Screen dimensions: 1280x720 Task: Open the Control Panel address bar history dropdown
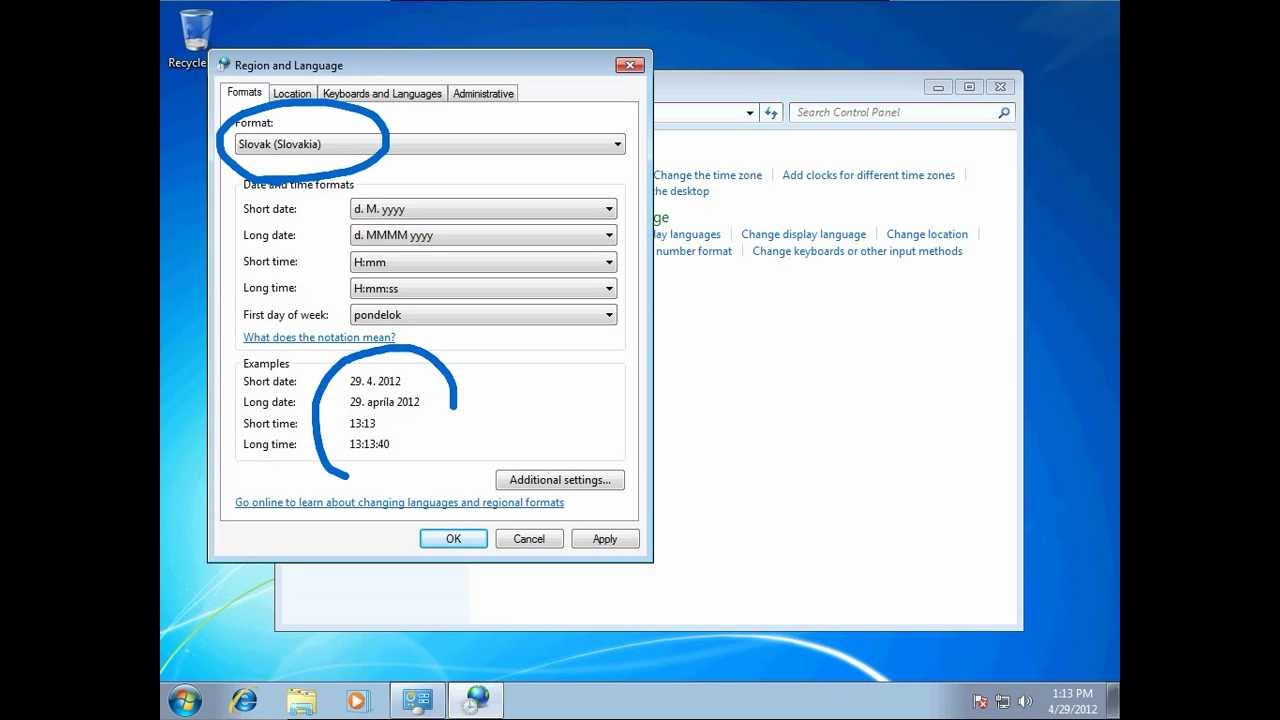[x=750, y=113]
